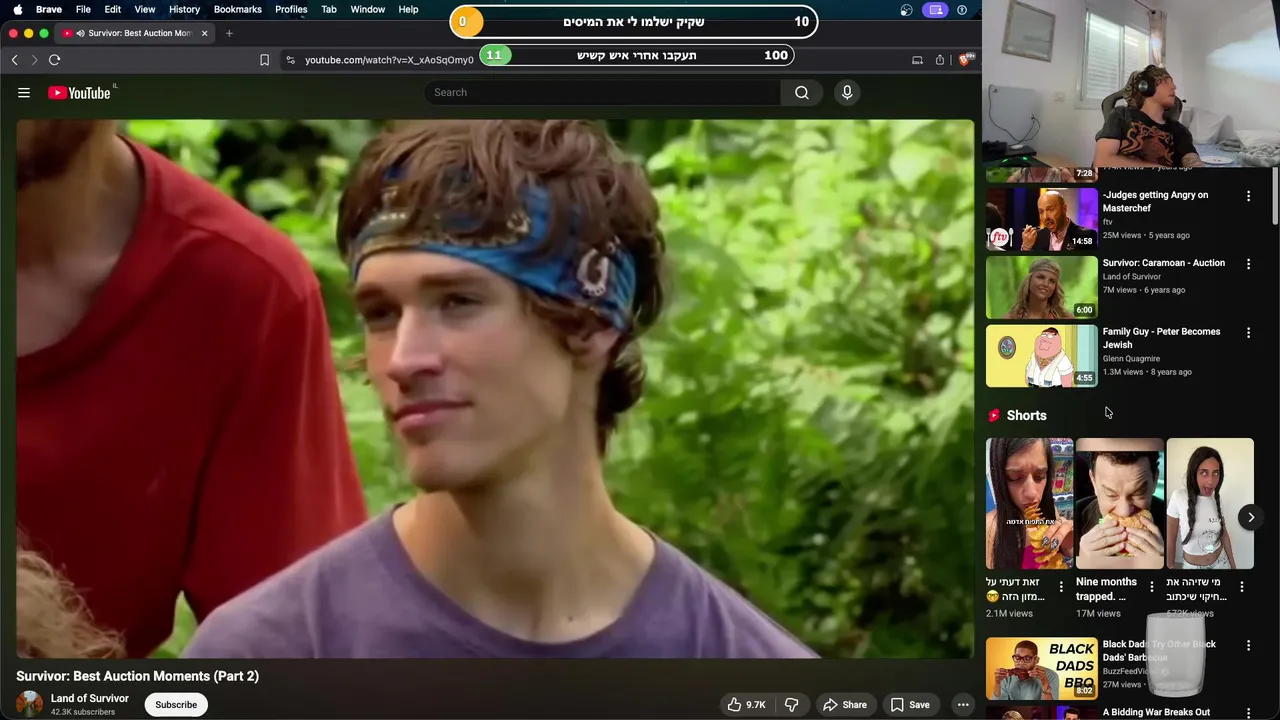The image size is (1280, 720).
Task: Go back with the browser back arrow
Action: pos(15,60)
